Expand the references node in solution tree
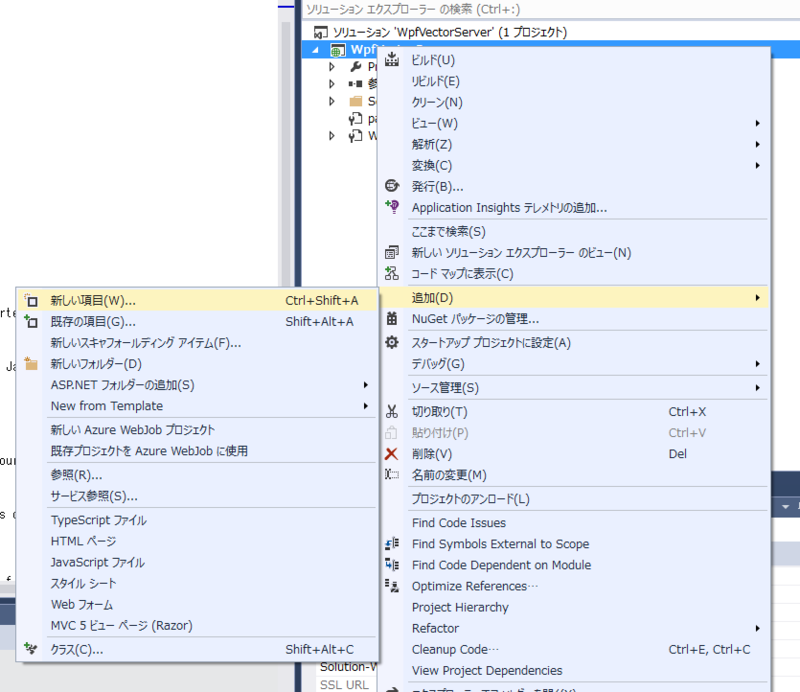Screen dimensions: 800x692 [332, 84]
